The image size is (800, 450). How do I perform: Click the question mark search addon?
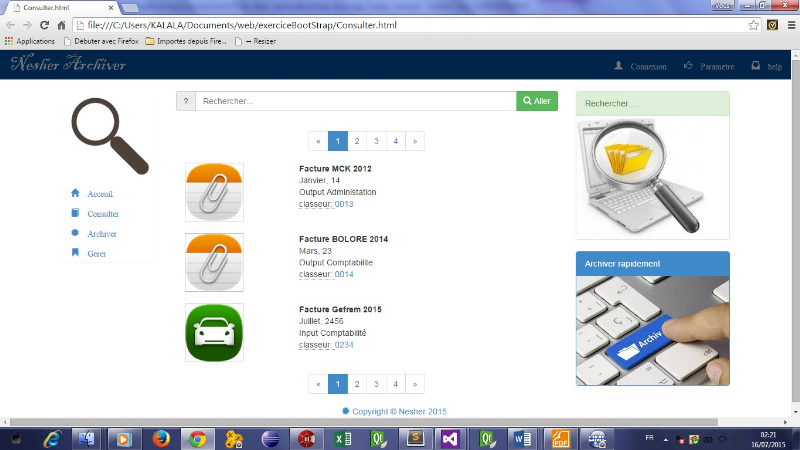[186, 101]
